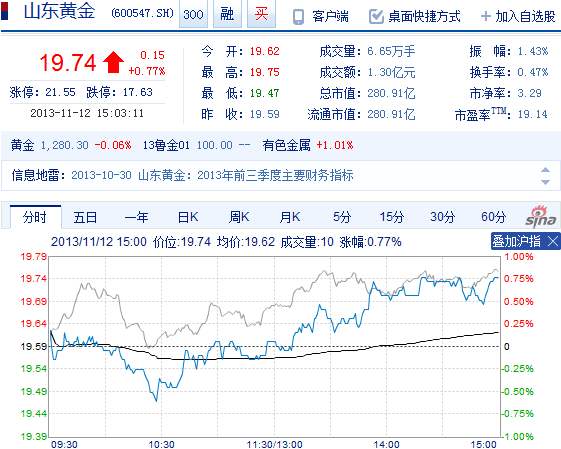Screen dimensions: 561x449
Task: Click the Sina logo icon
Action: (541, 217)
